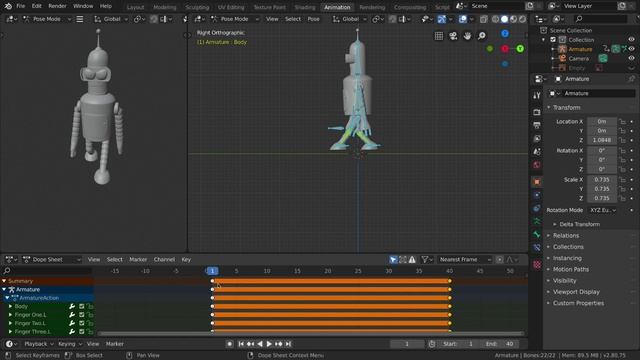Toggle Only Selected filter in dope sheet
This screenshot has height=360, width=640.
(393, 260)
